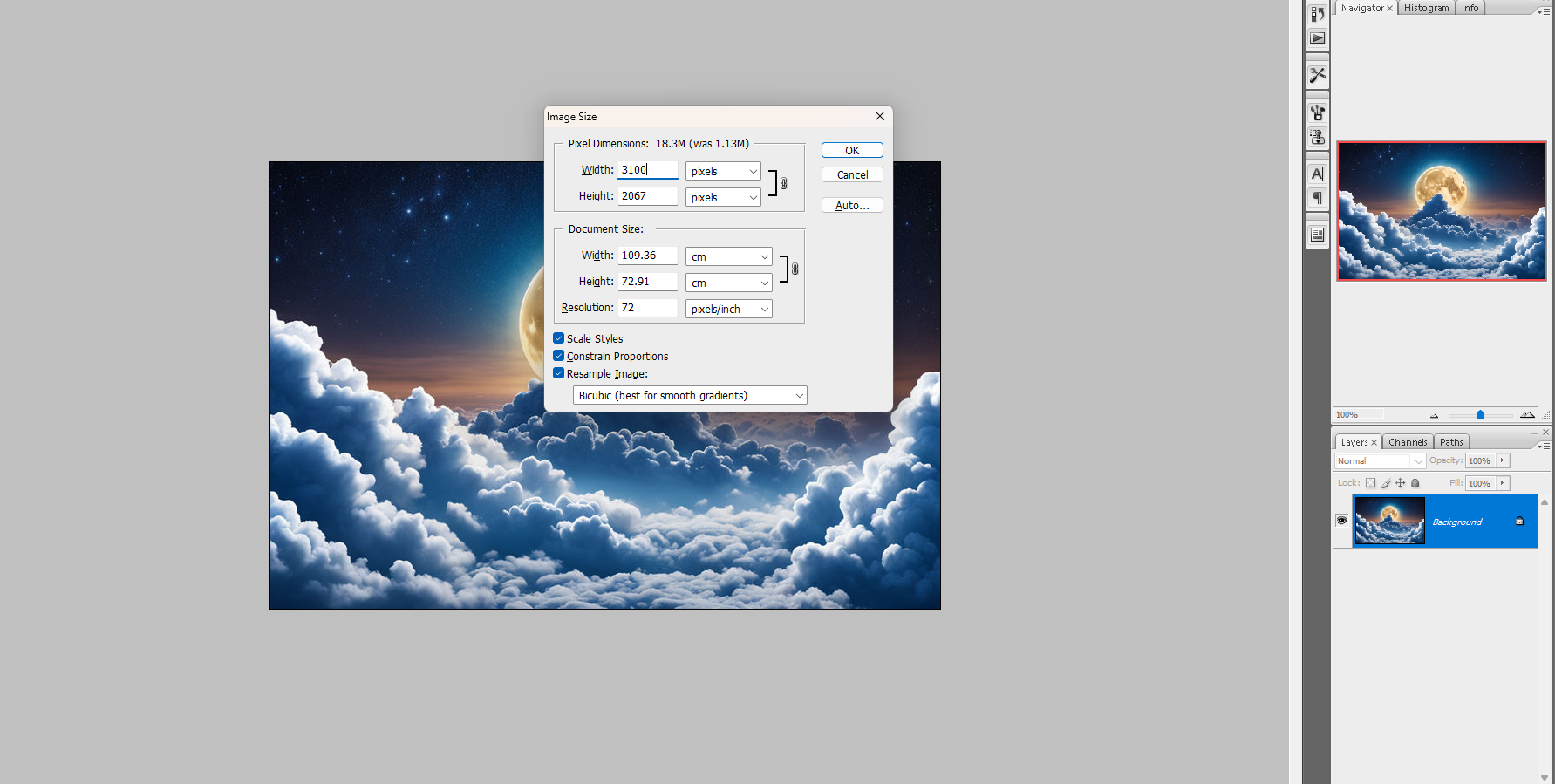The width and height of the screenshot is (1555, 784).
Task: Click Cancel in Image Size dialog
Action: [852, 175]
